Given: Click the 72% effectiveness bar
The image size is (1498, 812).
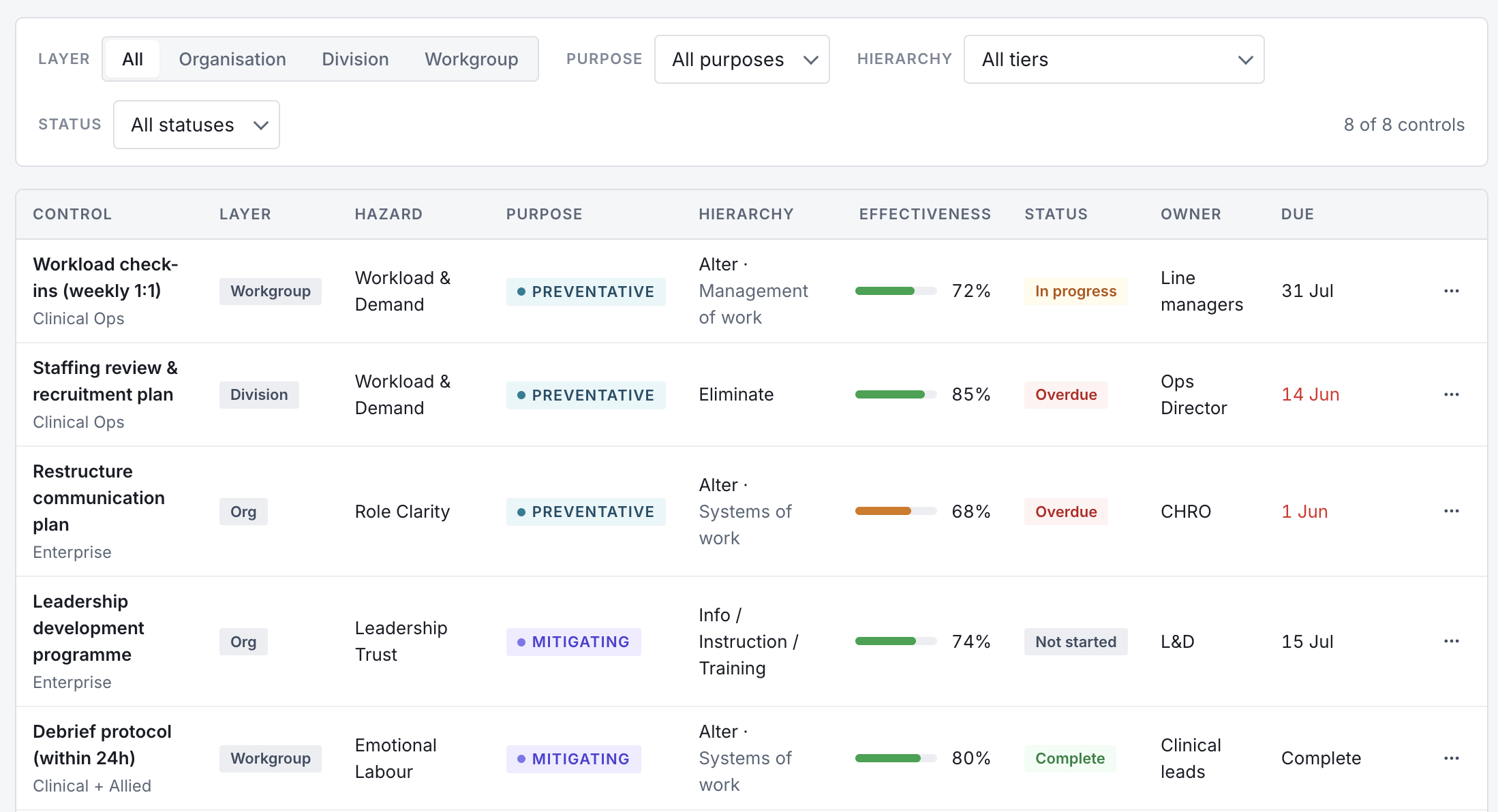Looking at the screenshot, I should [x=896, y=291].
